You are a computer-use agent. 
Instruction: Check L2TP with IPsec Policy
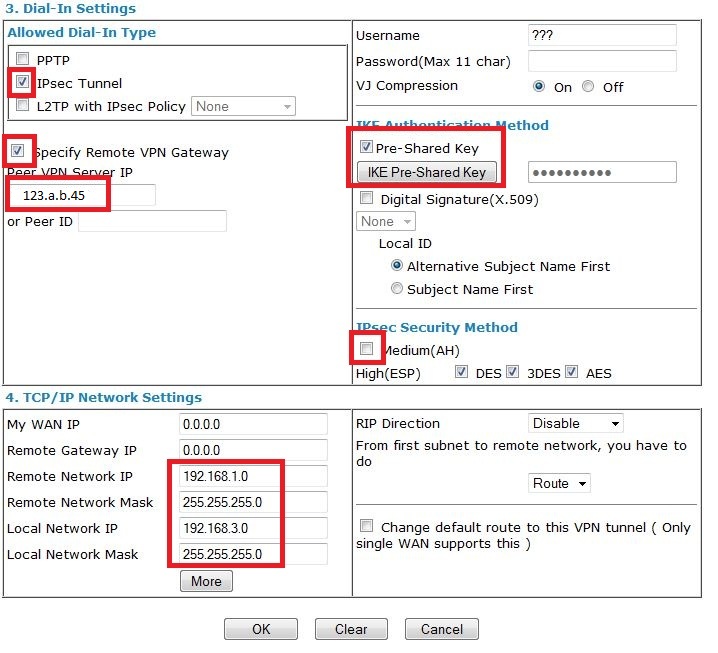tap(23, 106)
